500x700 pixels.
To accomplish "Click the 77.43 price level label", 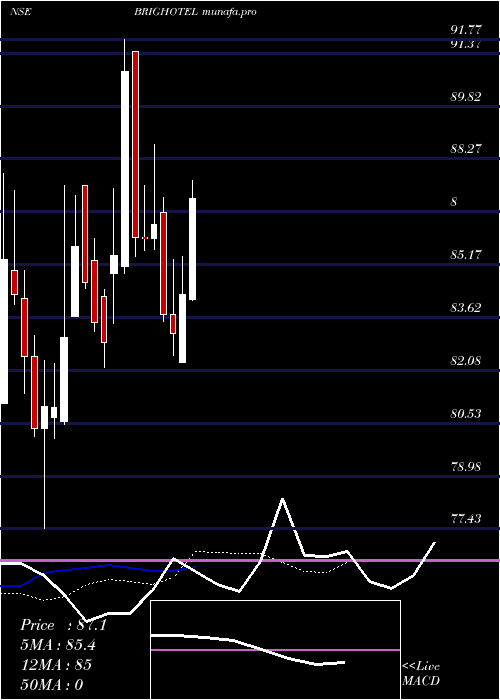I will click(466, 519).
